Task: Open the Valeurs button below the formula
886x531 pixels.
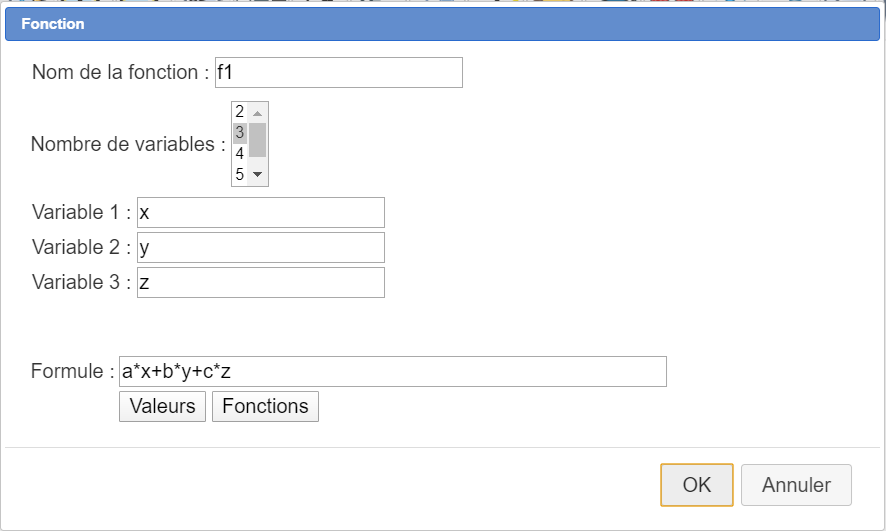Action: click(162, 406)
